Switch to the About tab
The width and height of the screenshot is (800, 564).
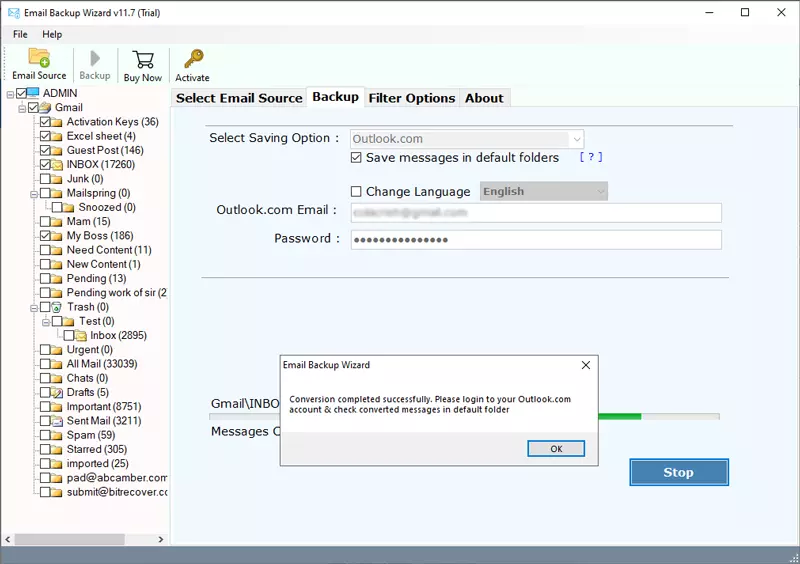(x=484, y=98)
